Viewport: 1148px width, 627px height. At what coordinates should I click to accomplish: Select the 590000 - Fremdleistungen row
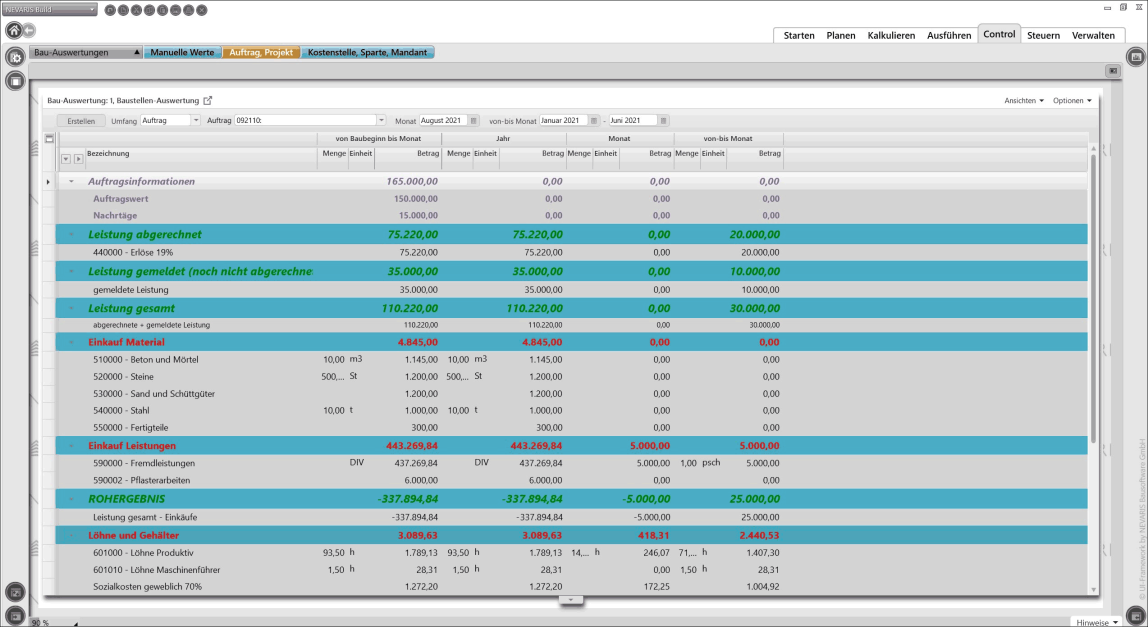click(571, 463)
